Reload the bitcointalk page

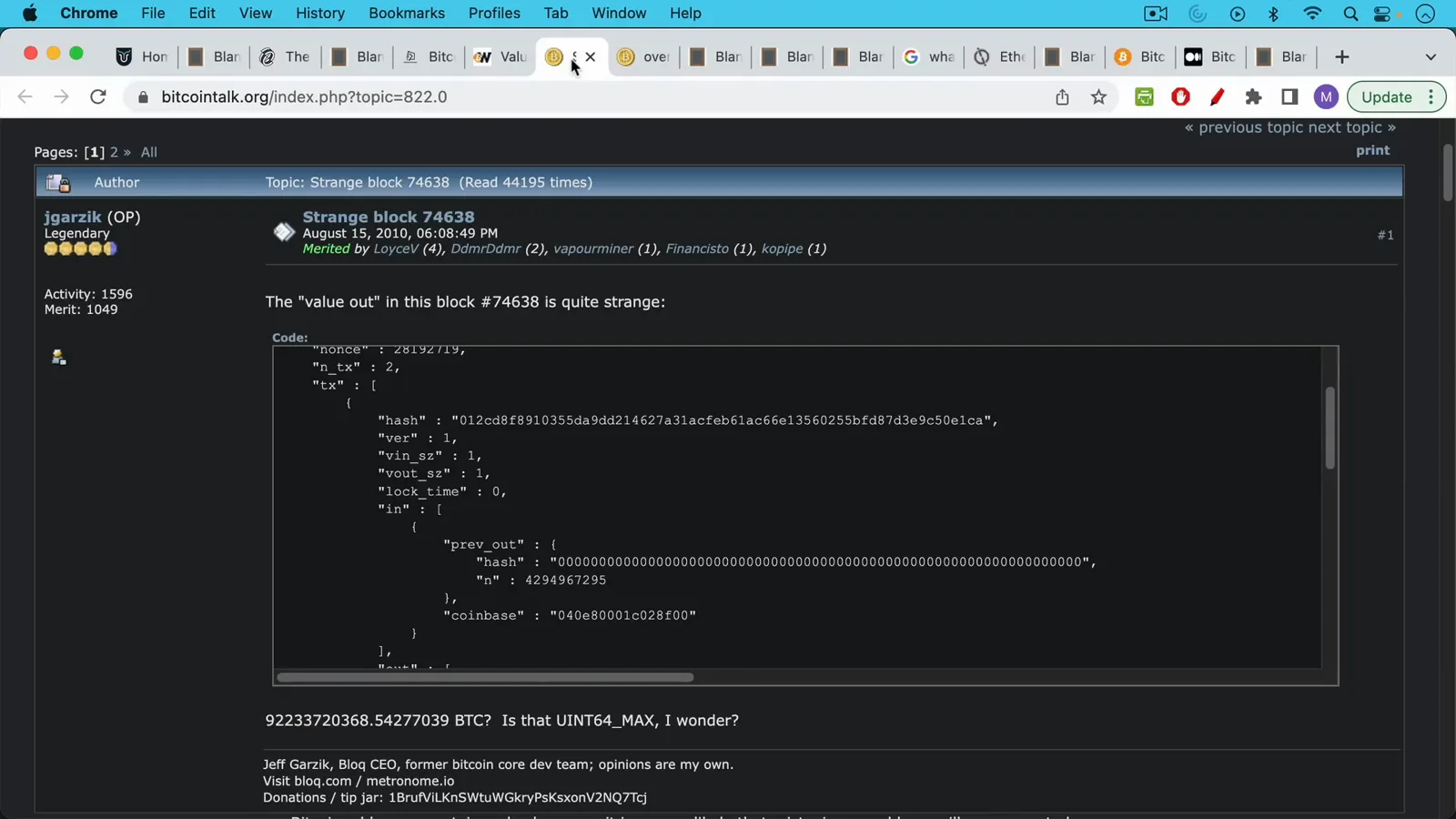98,96
